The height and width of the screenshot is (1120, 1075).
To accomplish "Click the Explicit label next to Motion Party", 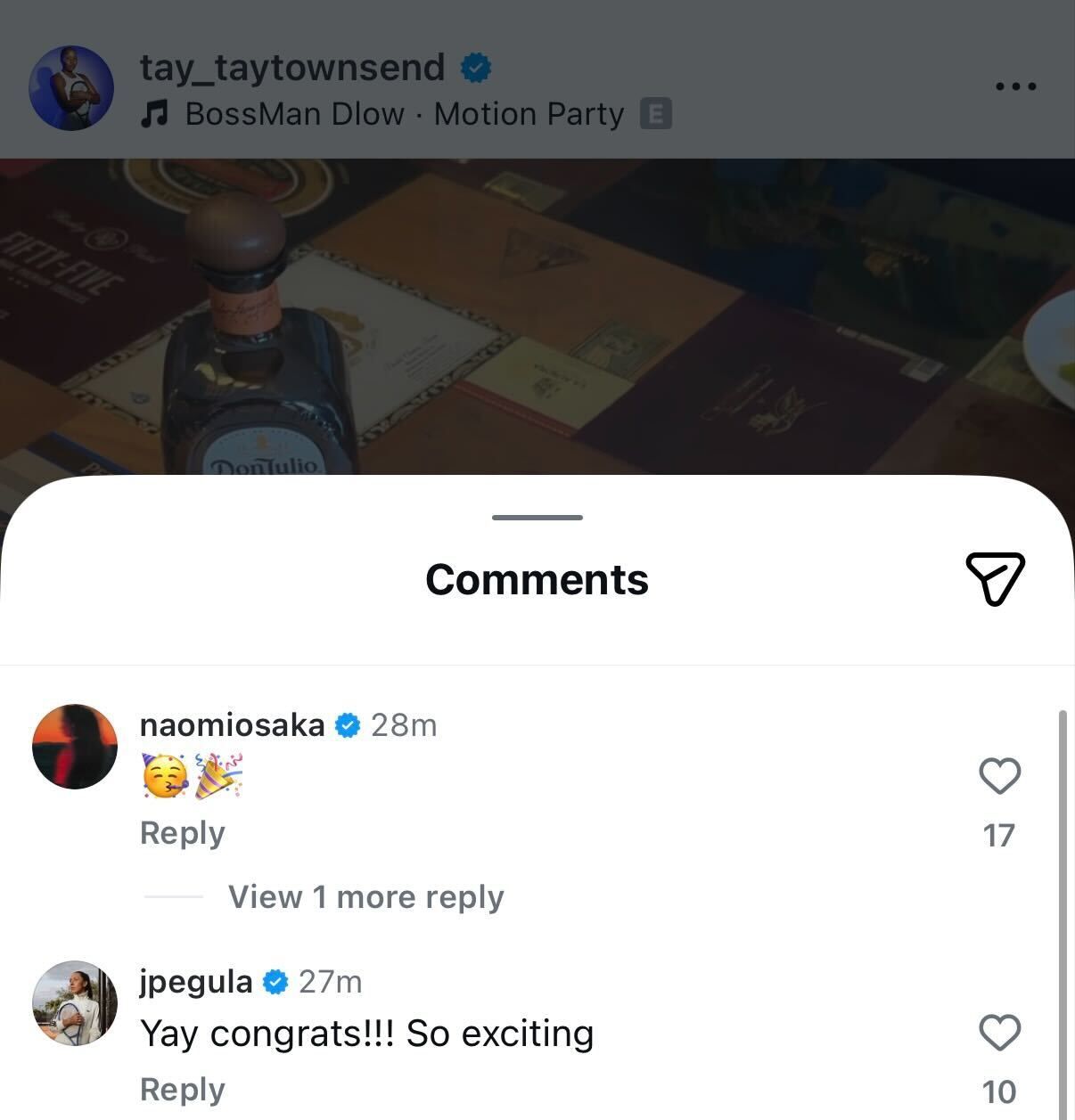I will click(x=656, y=114).
